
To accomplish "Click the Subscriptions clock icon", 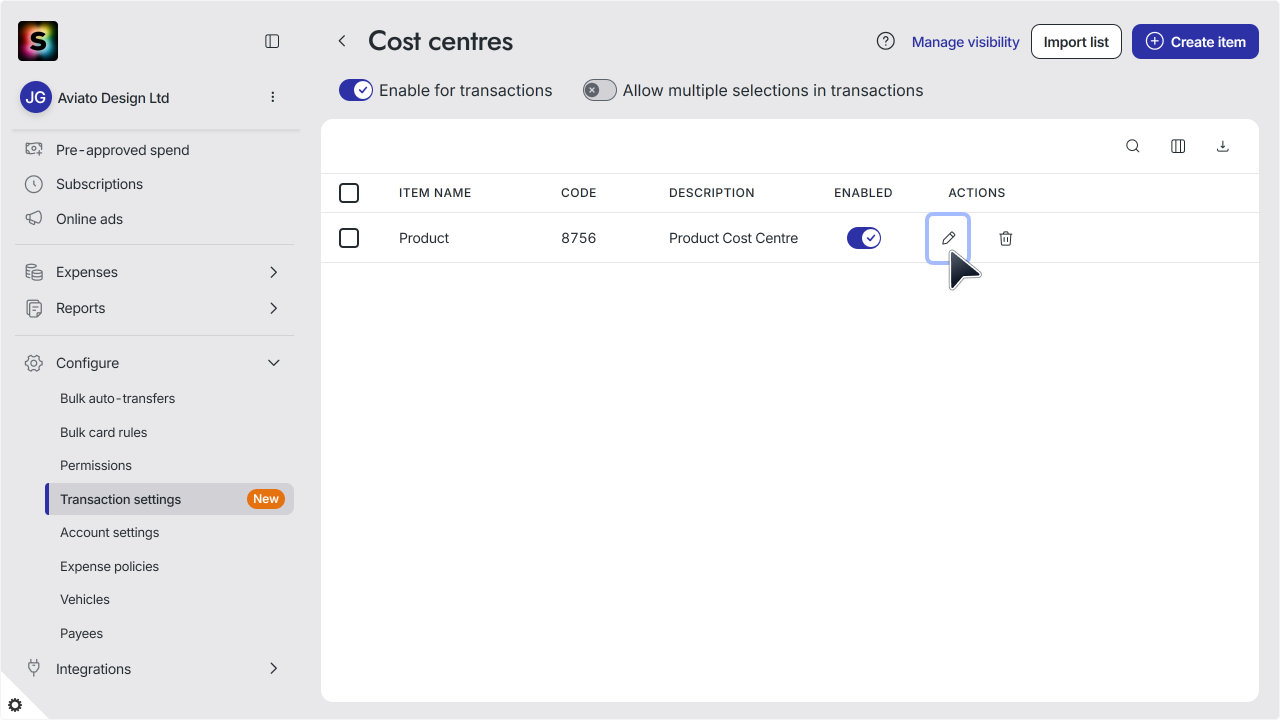I will coord(34,184).
